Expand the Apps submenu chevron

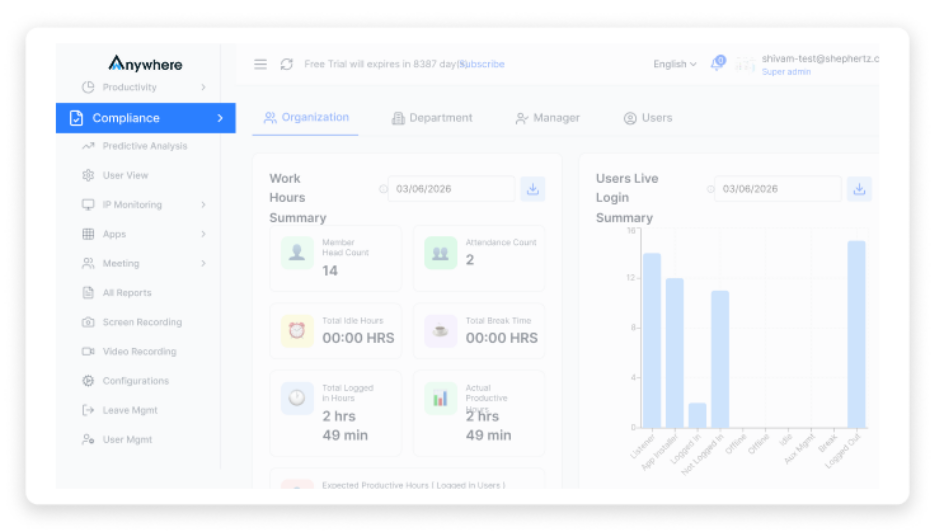pyautogui.click(x=204, y=234)
